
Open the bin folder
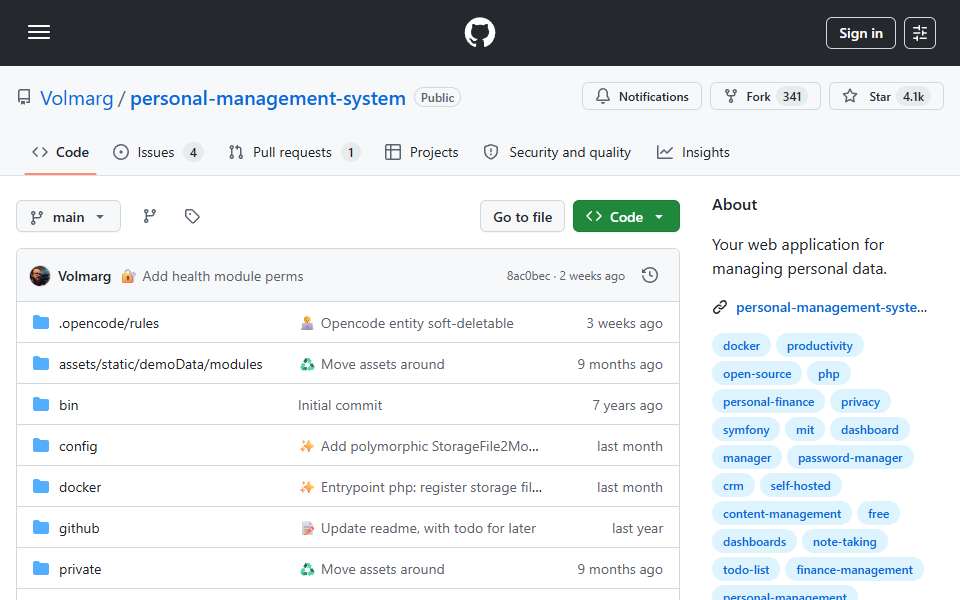69,405
